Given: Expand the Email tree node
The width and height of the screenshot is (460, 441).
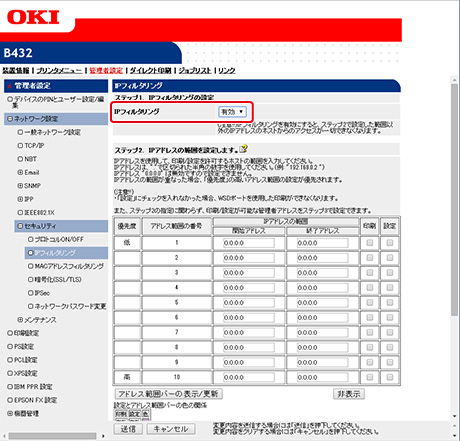Looking at the screenshot, I should [20, 172].
